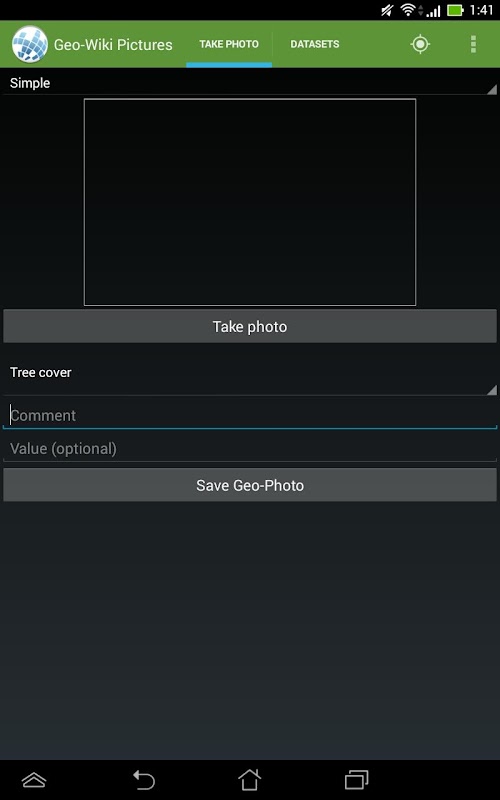
Task: Select the Value (optional) input field
Action: click(250, 448)
